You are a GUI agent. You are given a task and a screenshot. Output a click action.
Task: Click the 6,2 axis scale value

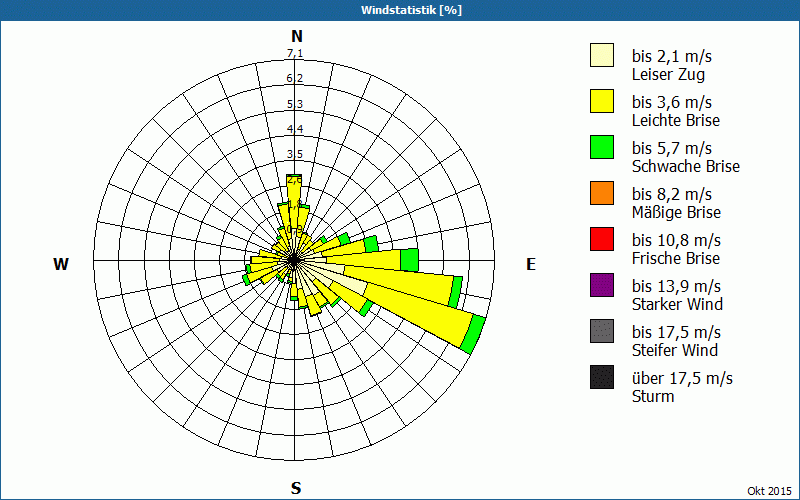pyautogui.click(x=295, y=79)
